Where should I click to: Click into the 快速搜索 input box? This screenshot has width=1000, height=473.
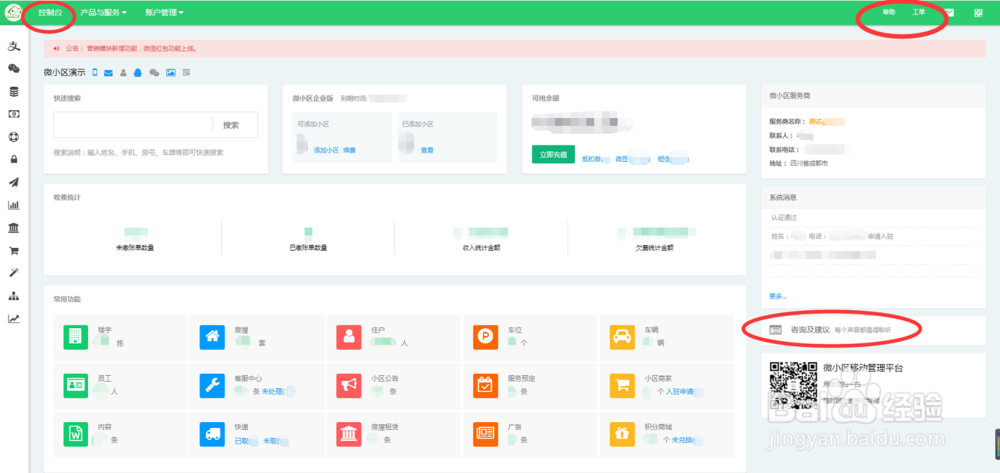point(133,125)
